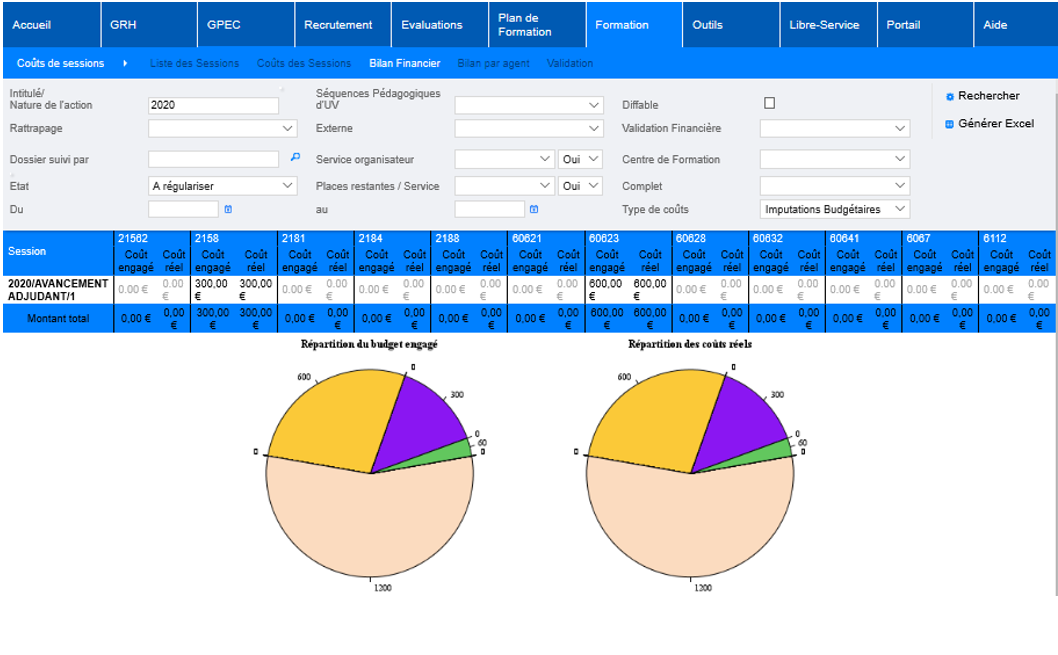Viewport: 1058px width, 655px height.
Task: Switch to the Plan de Formation tab
Action: point(525,25)
